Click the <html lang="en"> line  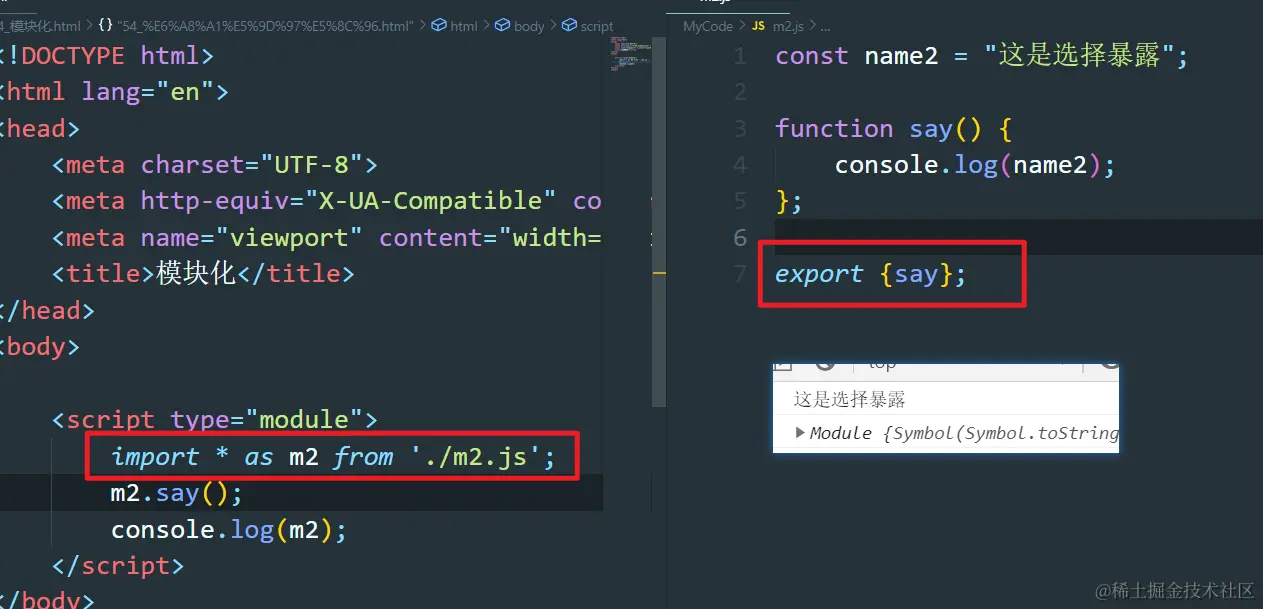click(114, 92)
